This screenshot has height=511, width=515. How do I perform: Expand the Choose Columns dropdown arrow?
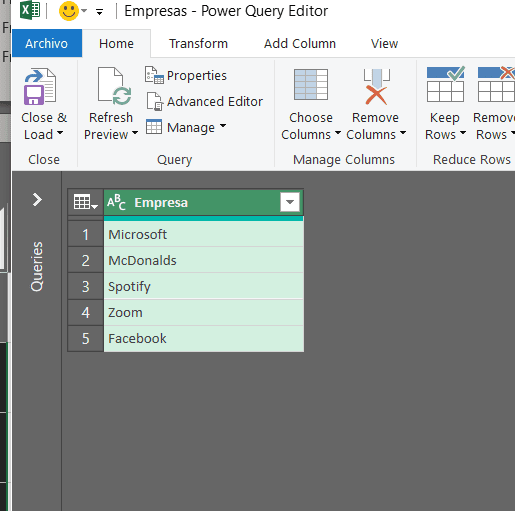pyautogui.click(x=338, y=133)
